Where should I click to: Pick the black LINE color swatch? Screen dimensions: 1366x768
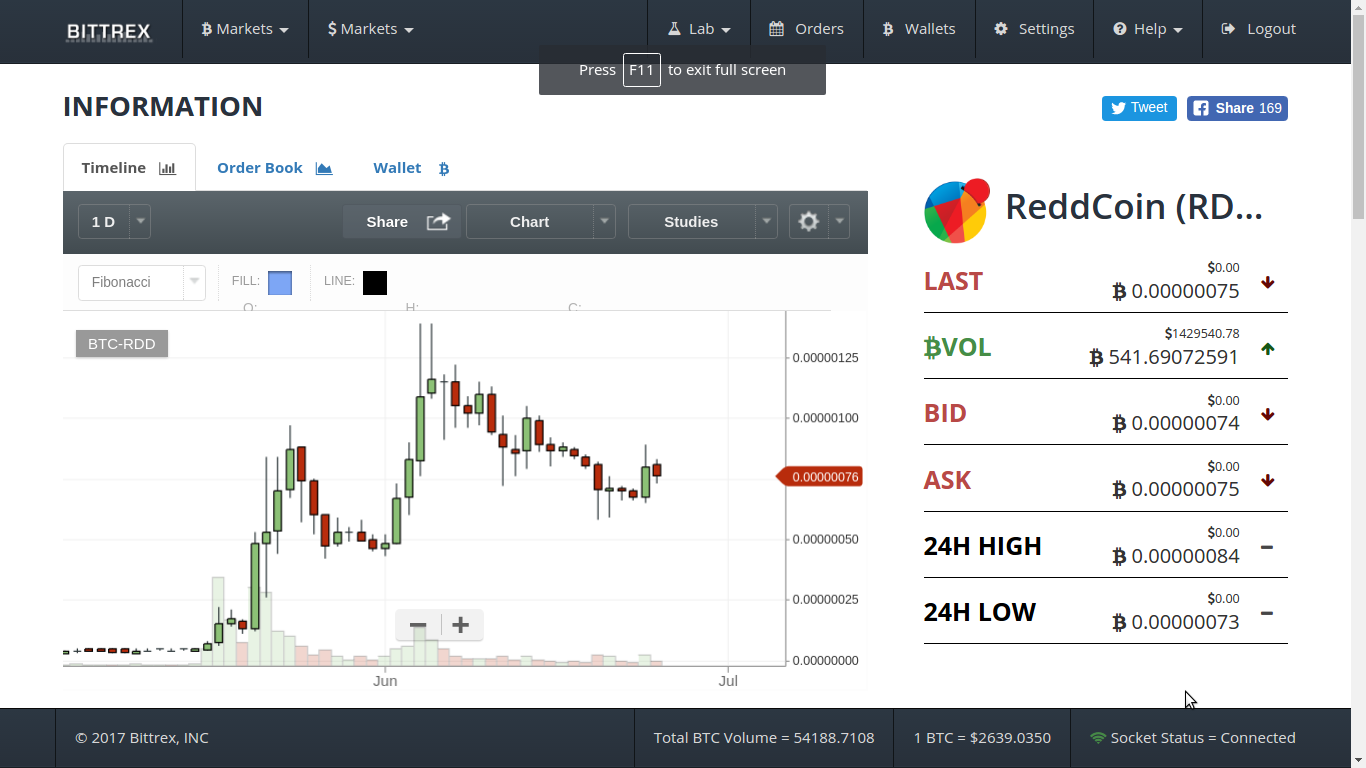point(375,283)
